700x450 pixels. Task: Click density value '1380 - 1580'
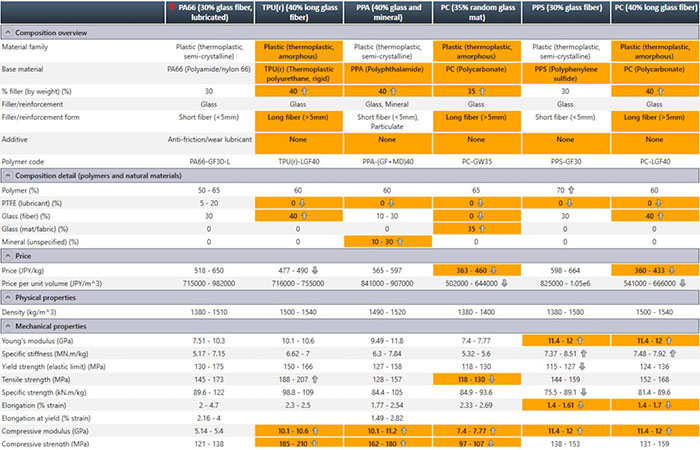(x=565, y=312)
